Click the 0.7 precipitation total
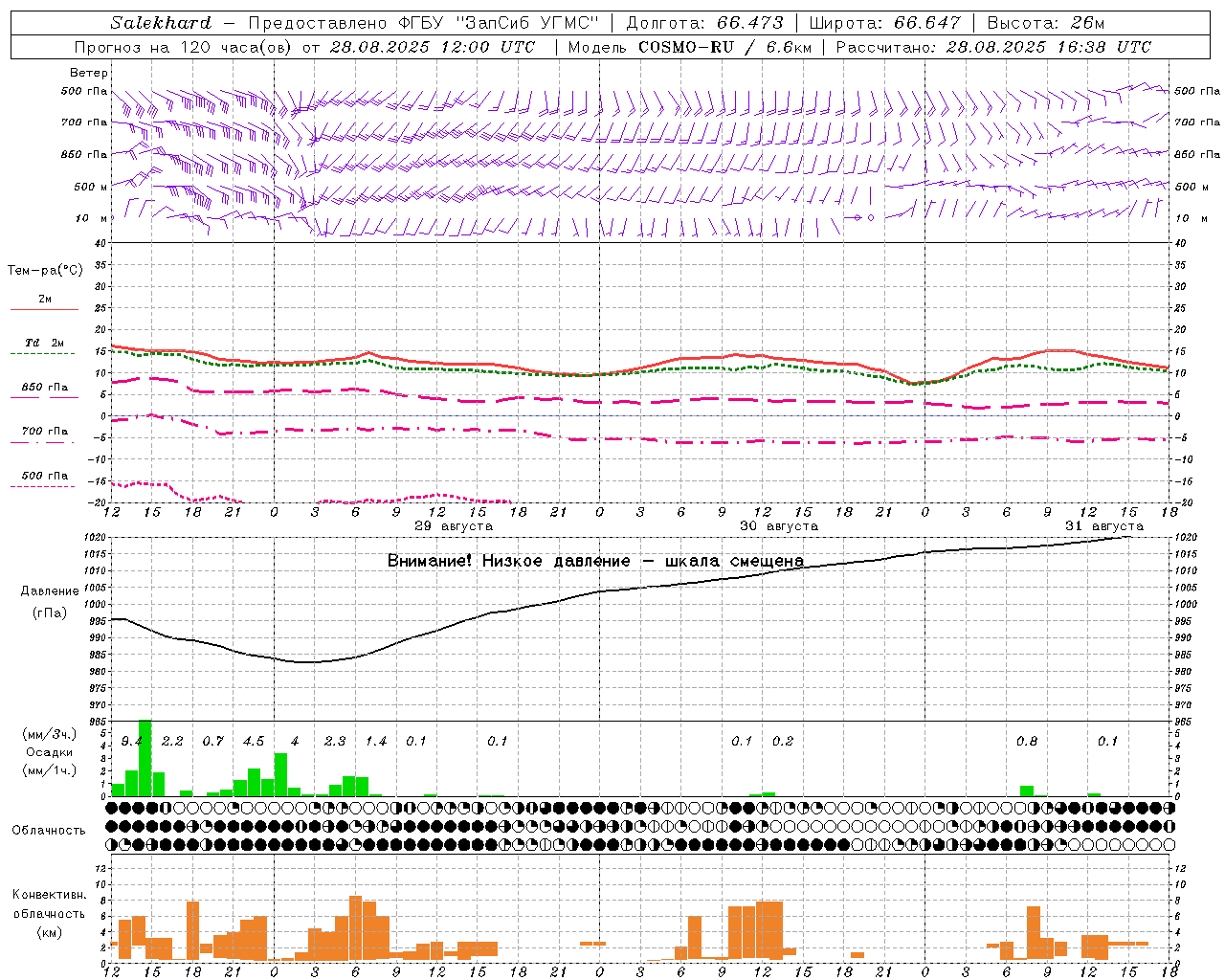1225x980 pixels. 213,742
